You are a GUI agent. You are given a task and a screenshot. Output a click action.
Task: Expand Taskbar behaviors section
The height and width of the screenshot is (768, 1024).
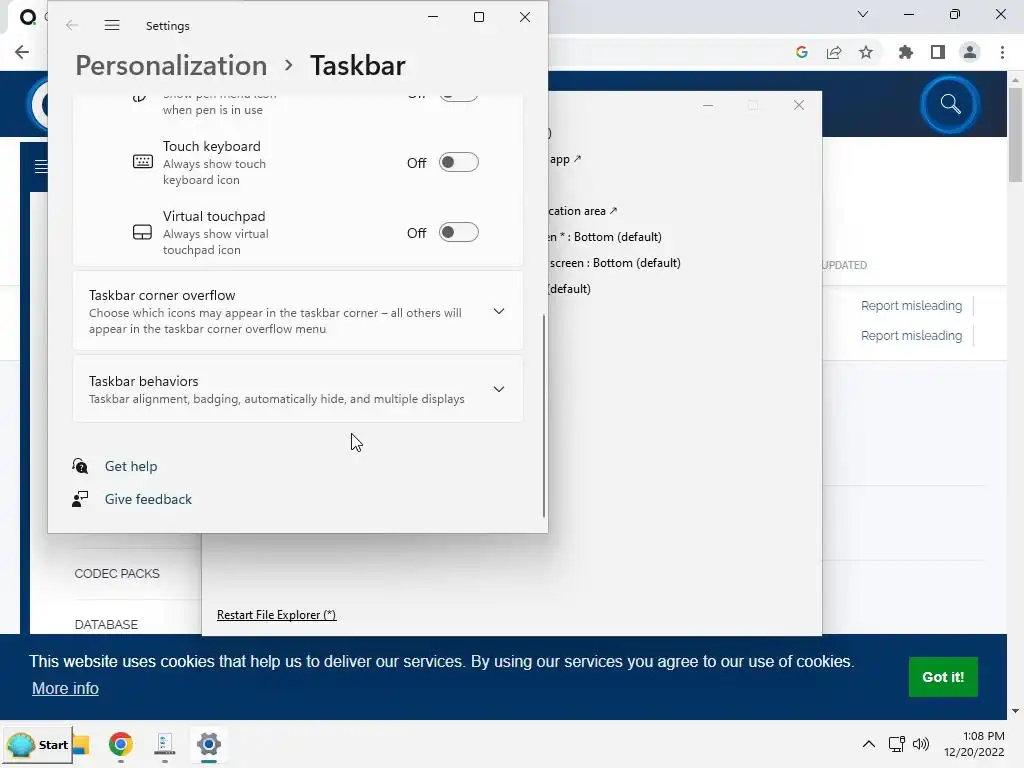tap(298, 389)
